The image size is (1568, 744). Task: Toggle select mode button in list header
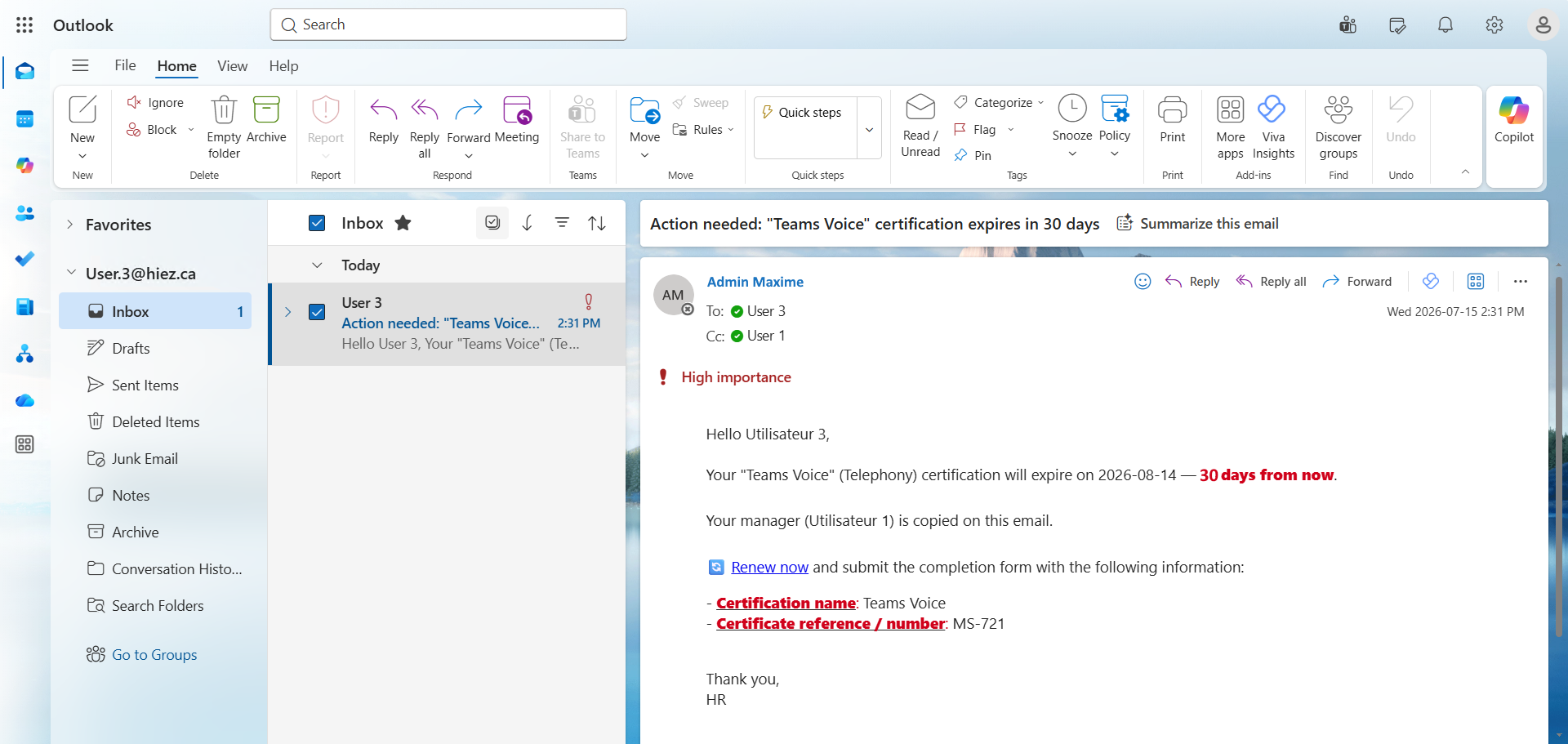(492, 223)
